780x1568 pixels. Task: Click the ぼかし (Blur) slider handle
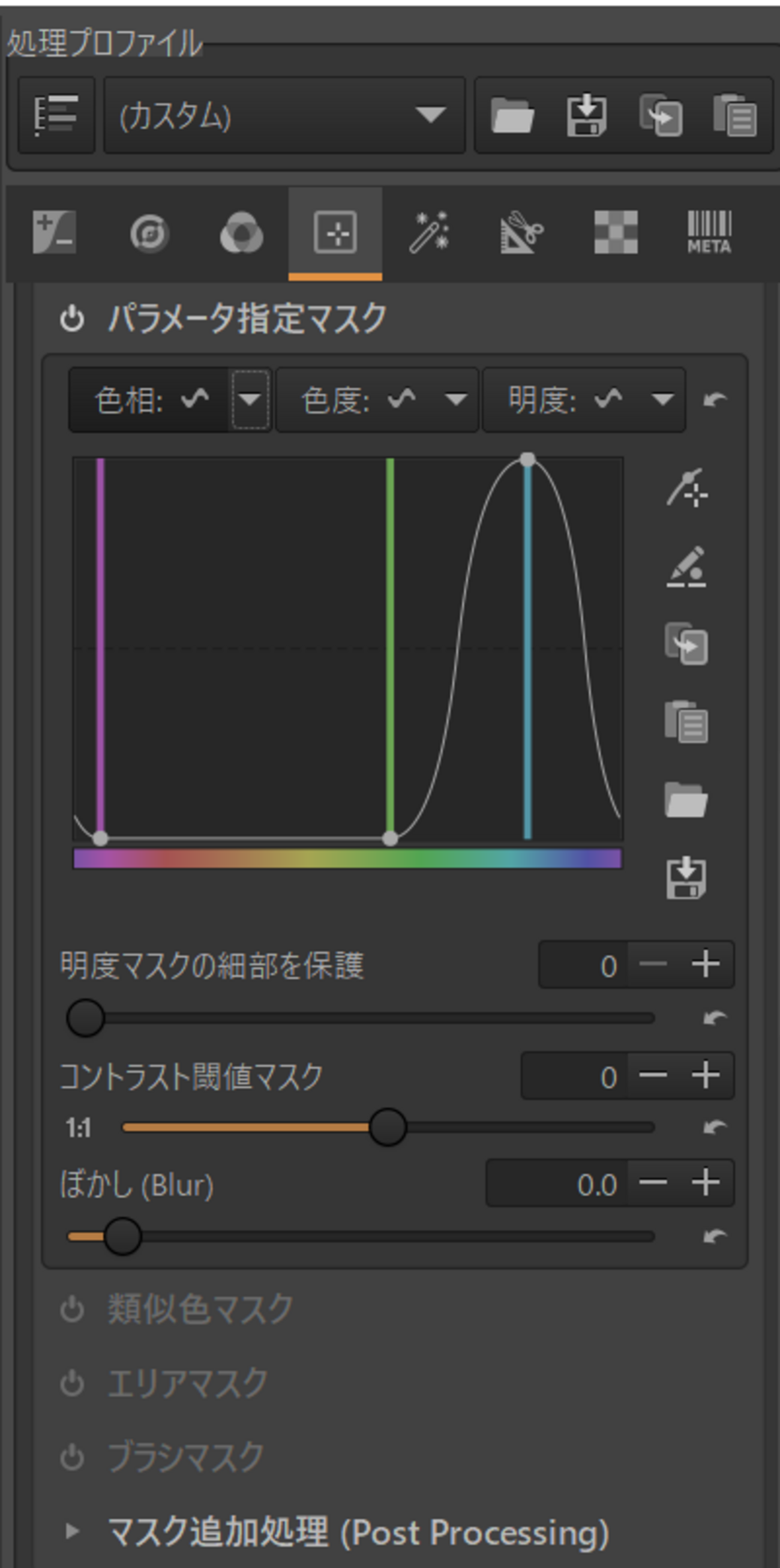pyautogui.click(x=122, y=1237)
